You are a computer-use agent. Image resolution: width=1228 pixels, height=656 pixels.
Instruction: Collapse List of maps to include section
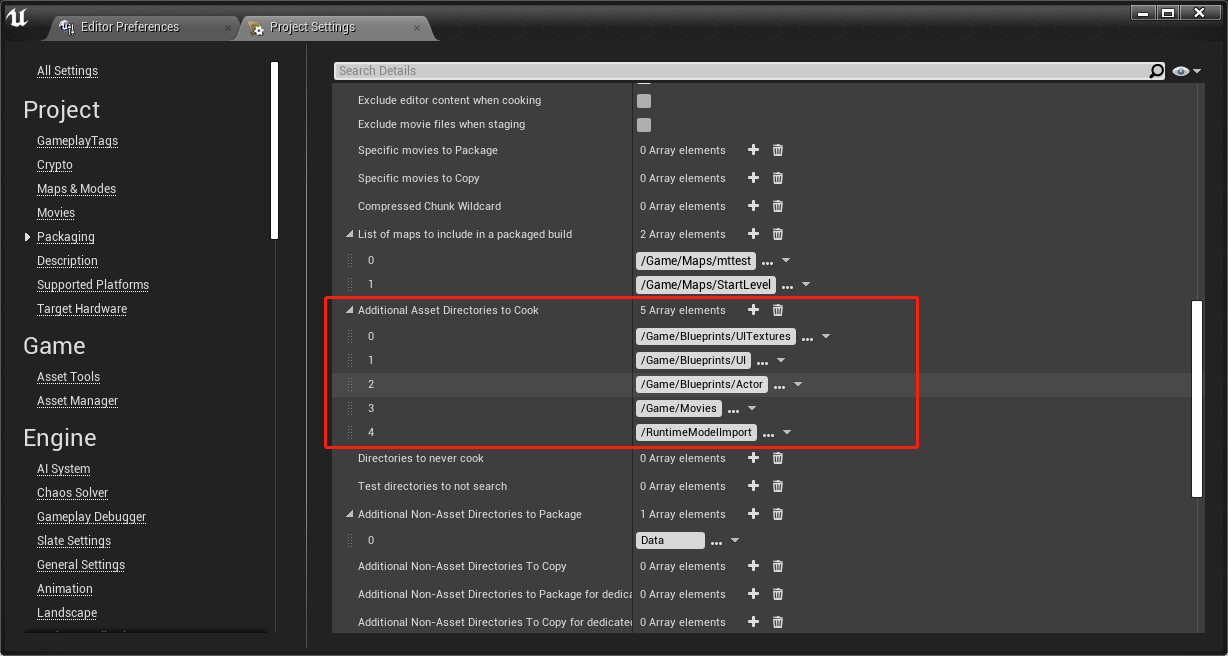tap(350, 234)
